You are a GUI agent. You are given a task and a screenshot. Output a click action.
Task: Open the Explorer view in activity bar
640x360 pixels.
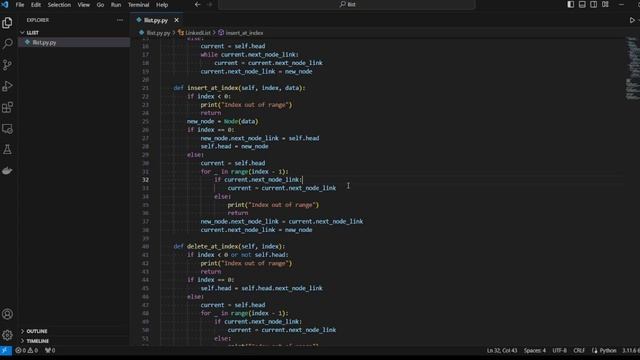point(7,23)
